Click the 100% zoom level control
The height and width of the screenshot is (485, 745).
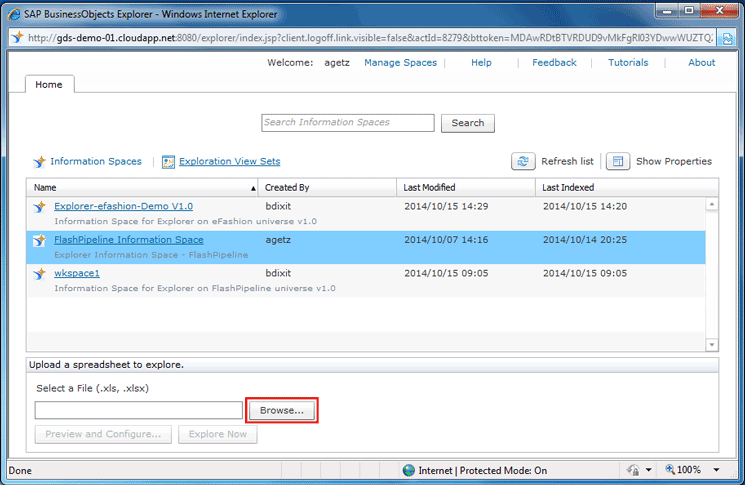pos(683,470)
